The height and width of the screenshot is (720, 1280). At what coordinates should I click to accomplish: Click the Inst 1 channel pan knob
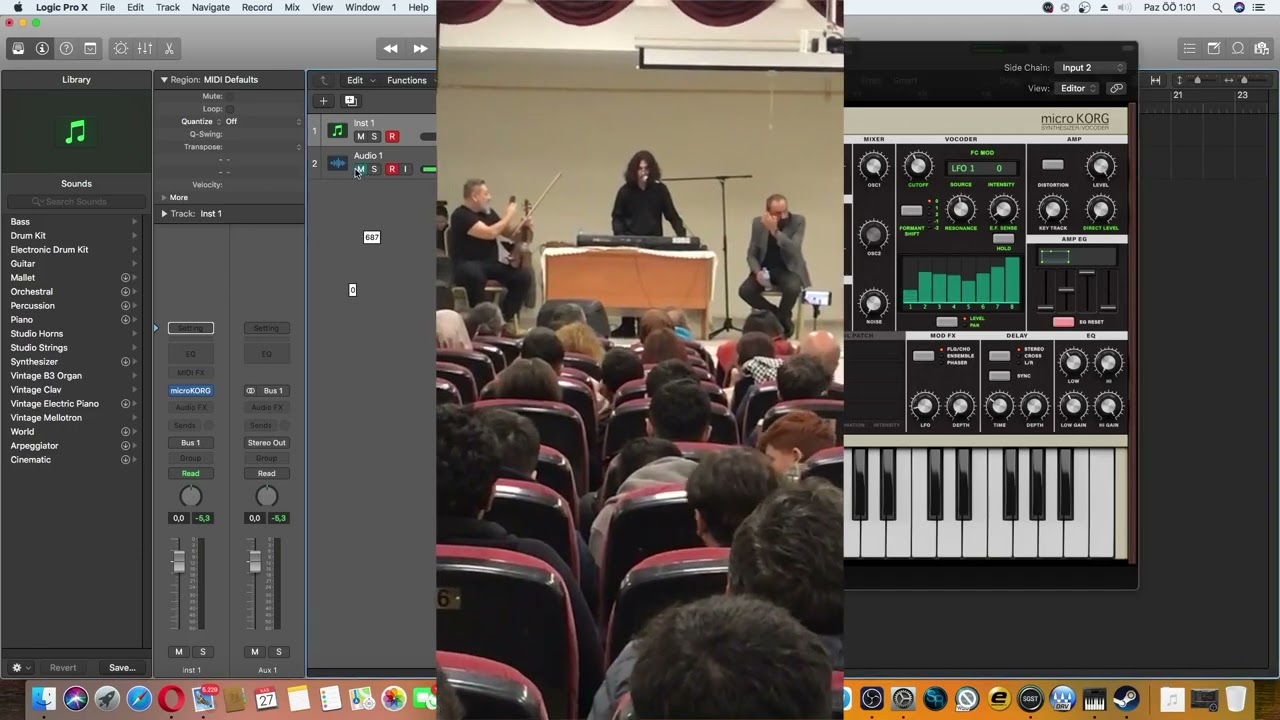click(x=190, y=496)
